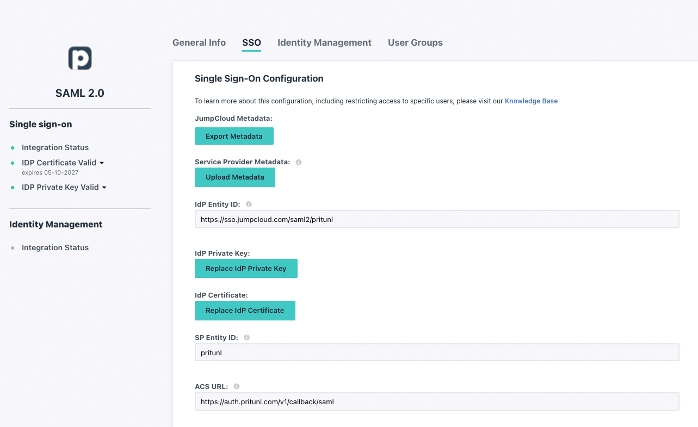
Task: Click the Pritunl application logo
Action: pos(79,58)
